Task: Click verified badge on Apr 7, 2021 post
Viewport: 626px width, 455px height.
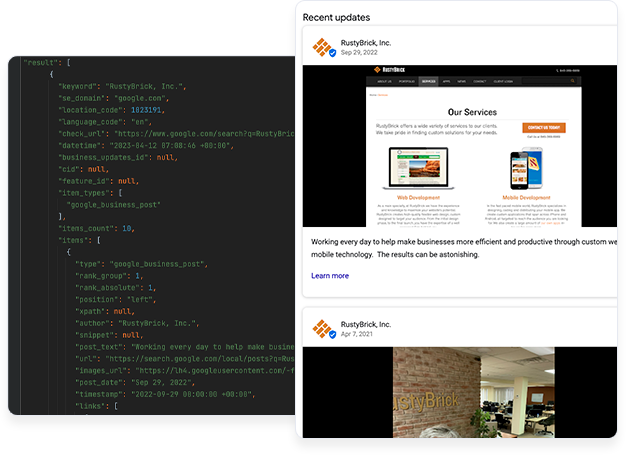Action: click(333, 335)
